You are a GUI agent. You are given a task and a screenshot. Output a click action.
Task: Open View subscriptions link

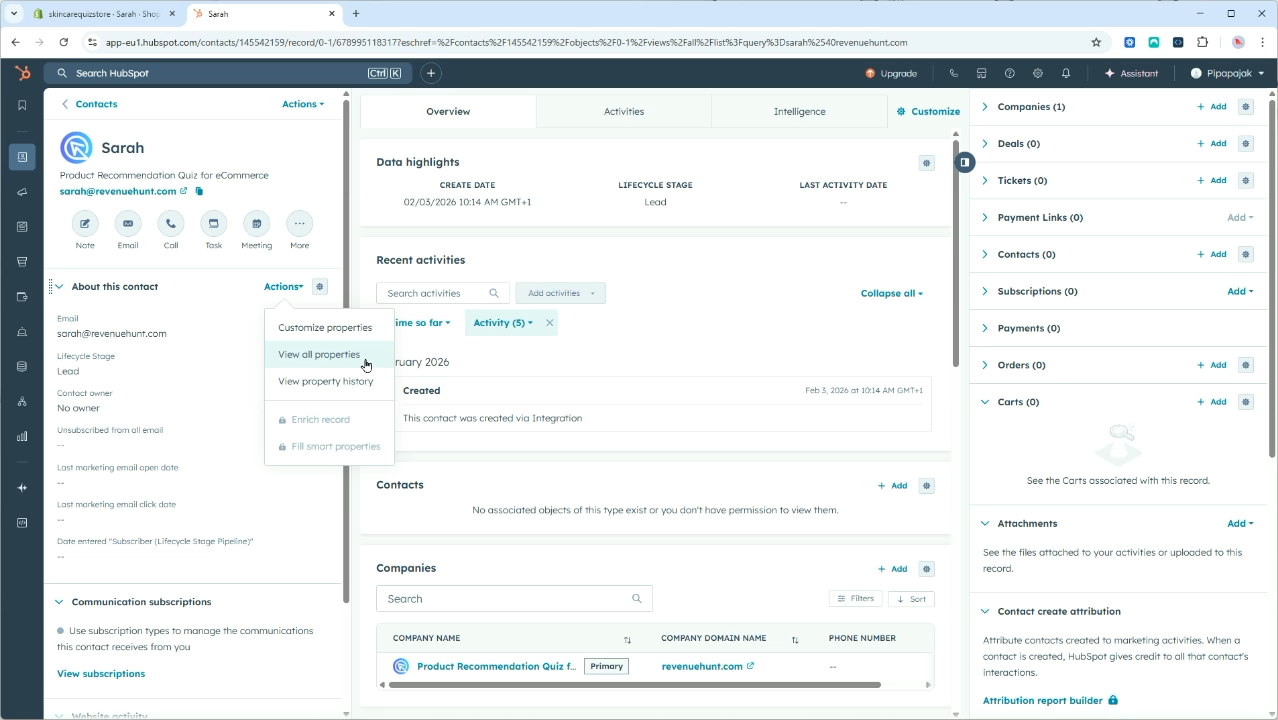[100, 673]
